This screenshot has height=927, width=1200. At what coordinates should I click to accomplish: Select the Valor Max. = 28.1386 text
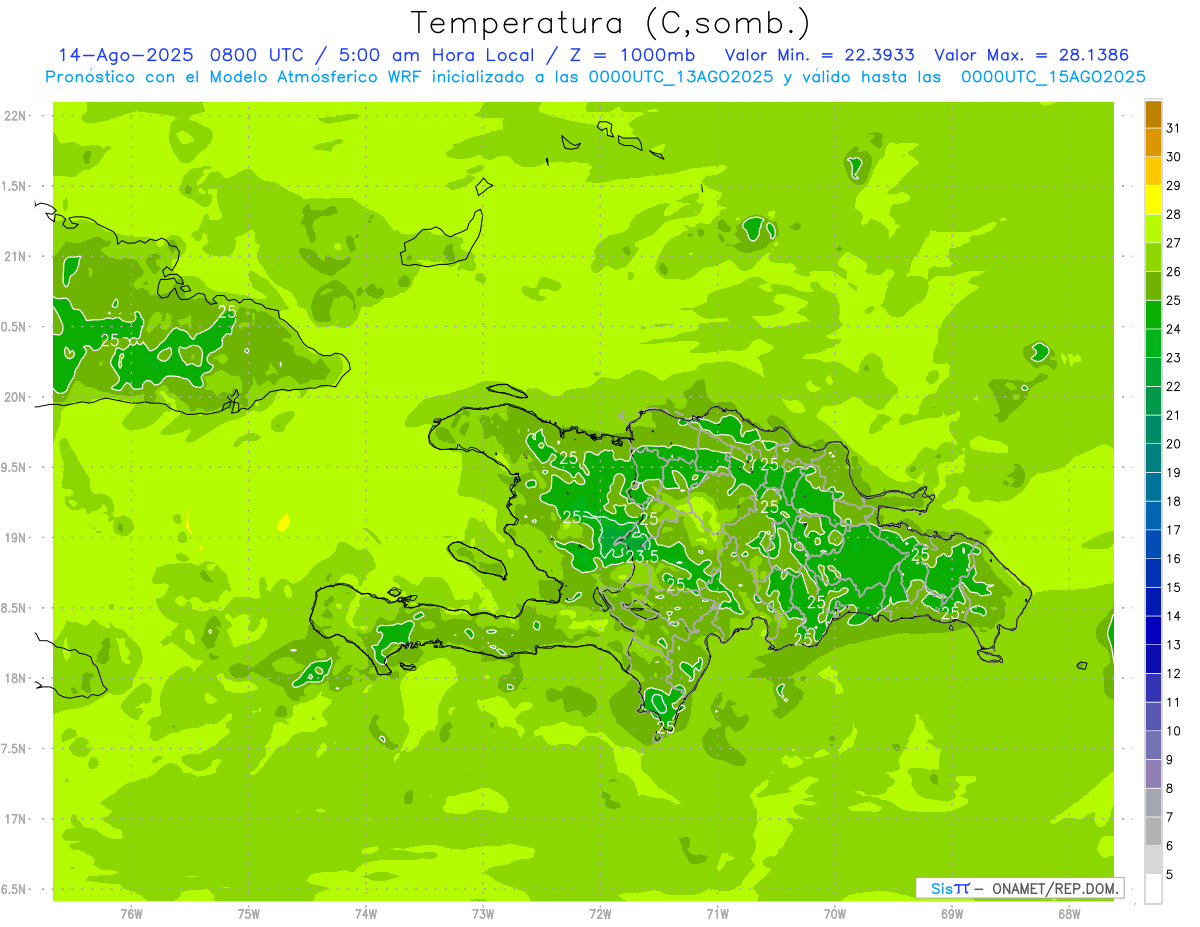tap(1031, 55)
